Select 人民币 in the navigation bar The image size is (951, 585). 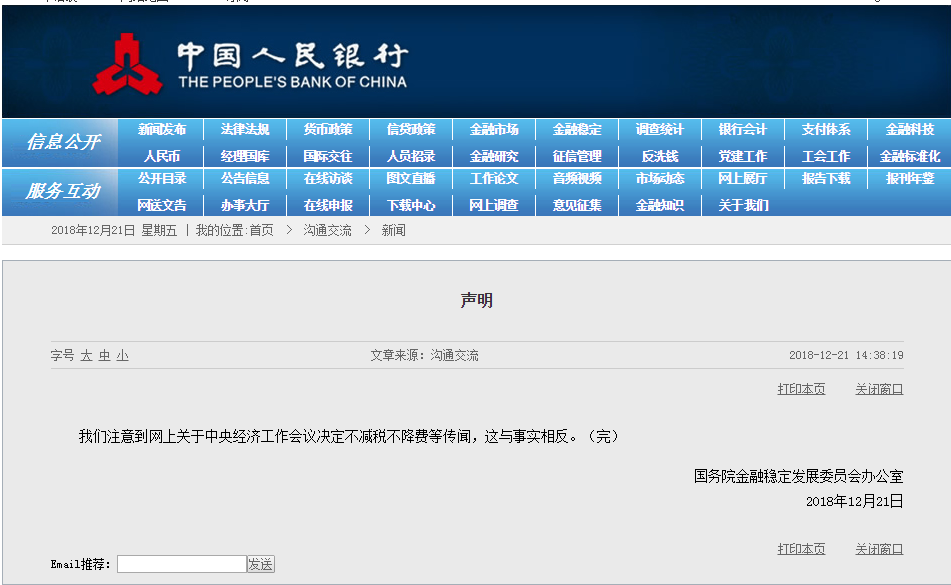162,156
